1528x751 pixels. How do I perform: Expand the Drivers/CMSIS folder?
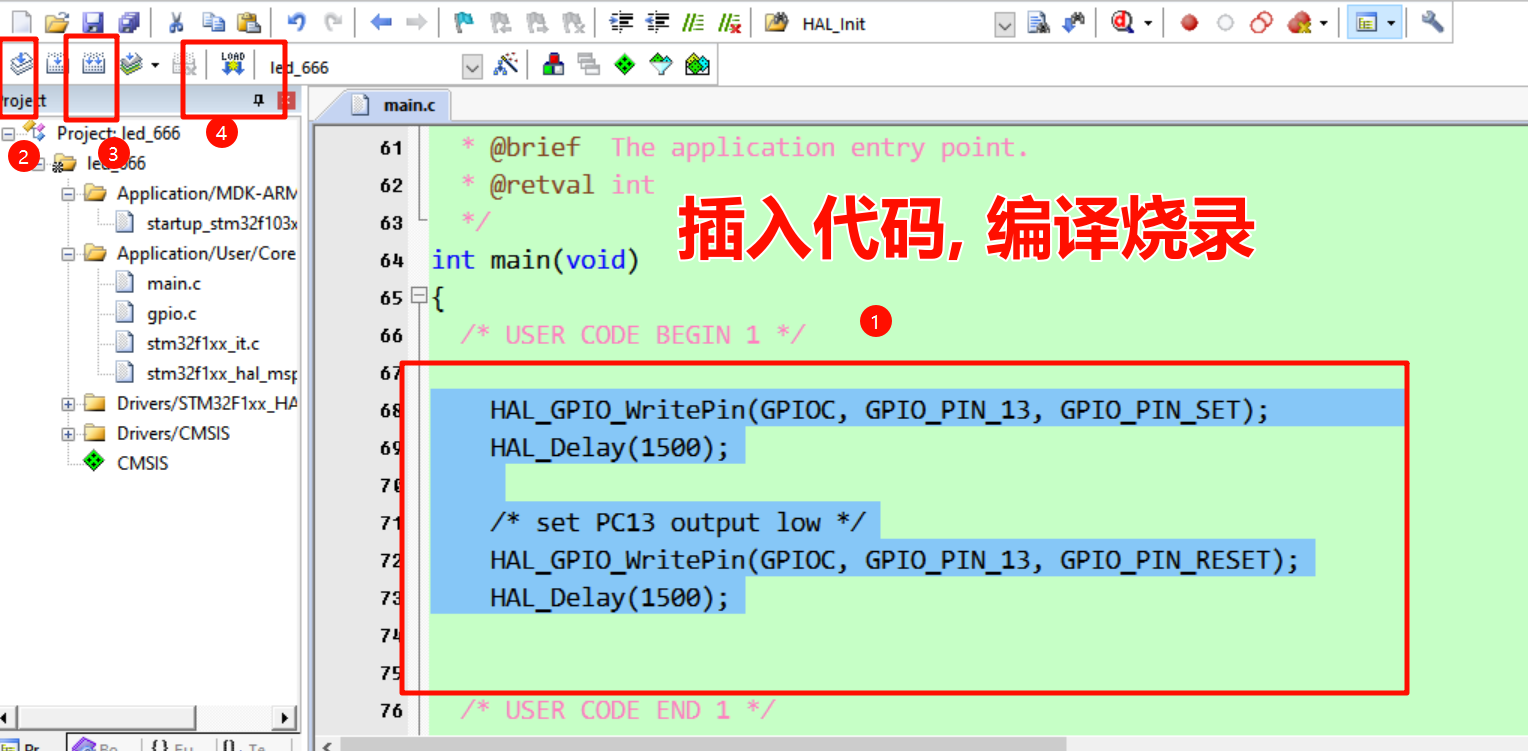click(69, 433)
